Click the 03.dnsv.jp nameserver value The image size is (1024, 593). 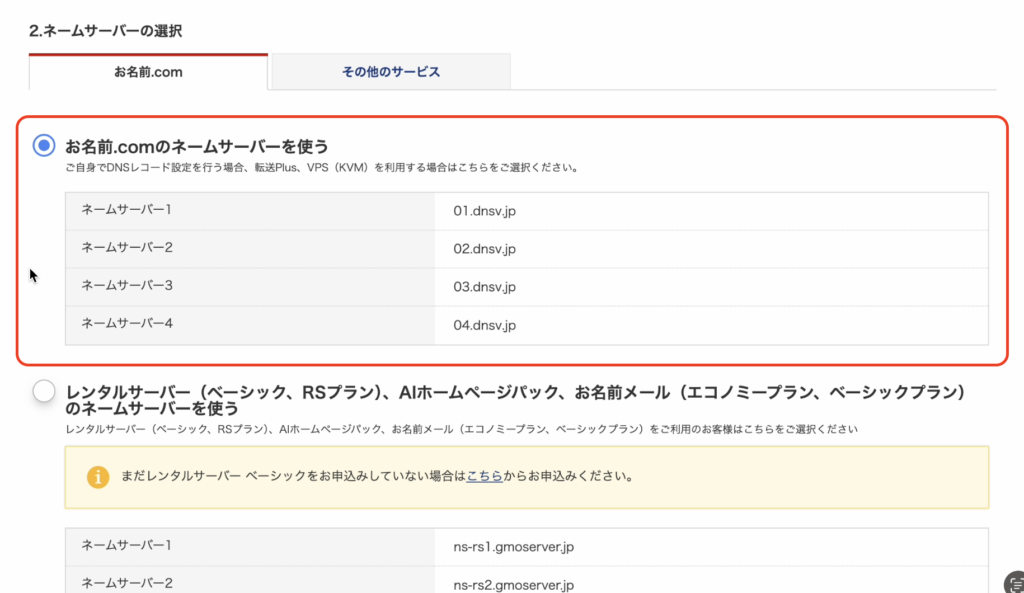[x=484, y=287]
